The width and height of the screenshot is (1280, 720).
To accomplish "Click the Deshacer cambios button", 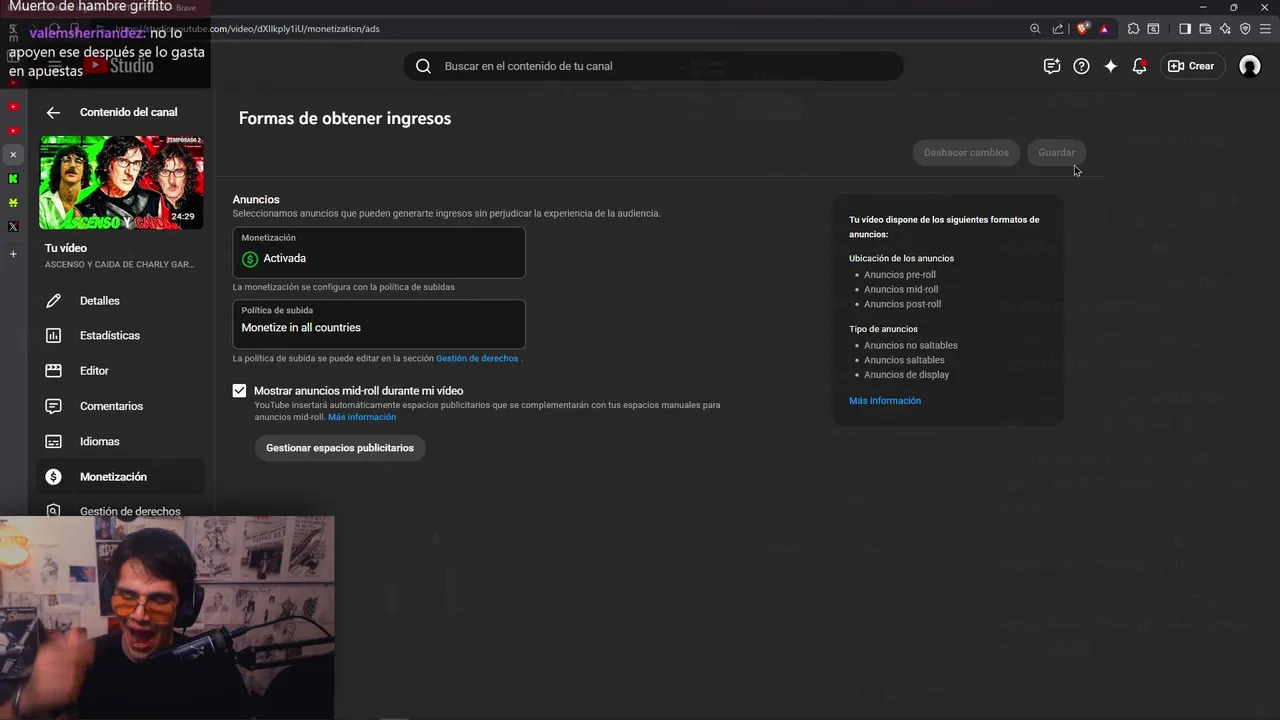I will [966, 153].
